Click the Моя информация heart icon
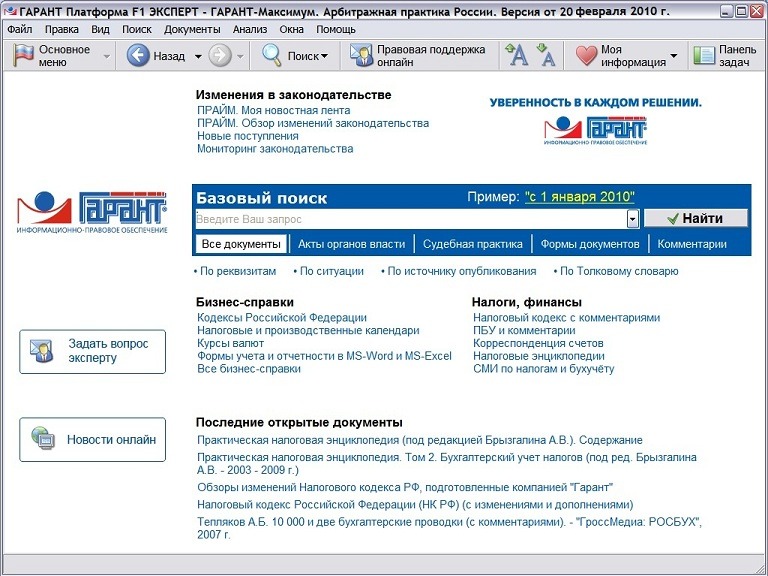This screenshot has width=768, height=576. pos(586,56)
